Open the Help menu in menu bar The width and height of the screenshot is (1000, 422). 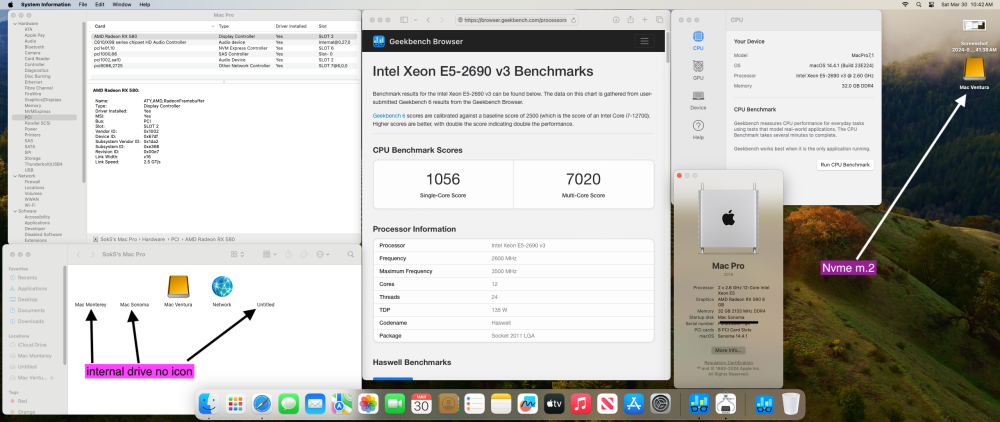[145, 4]
